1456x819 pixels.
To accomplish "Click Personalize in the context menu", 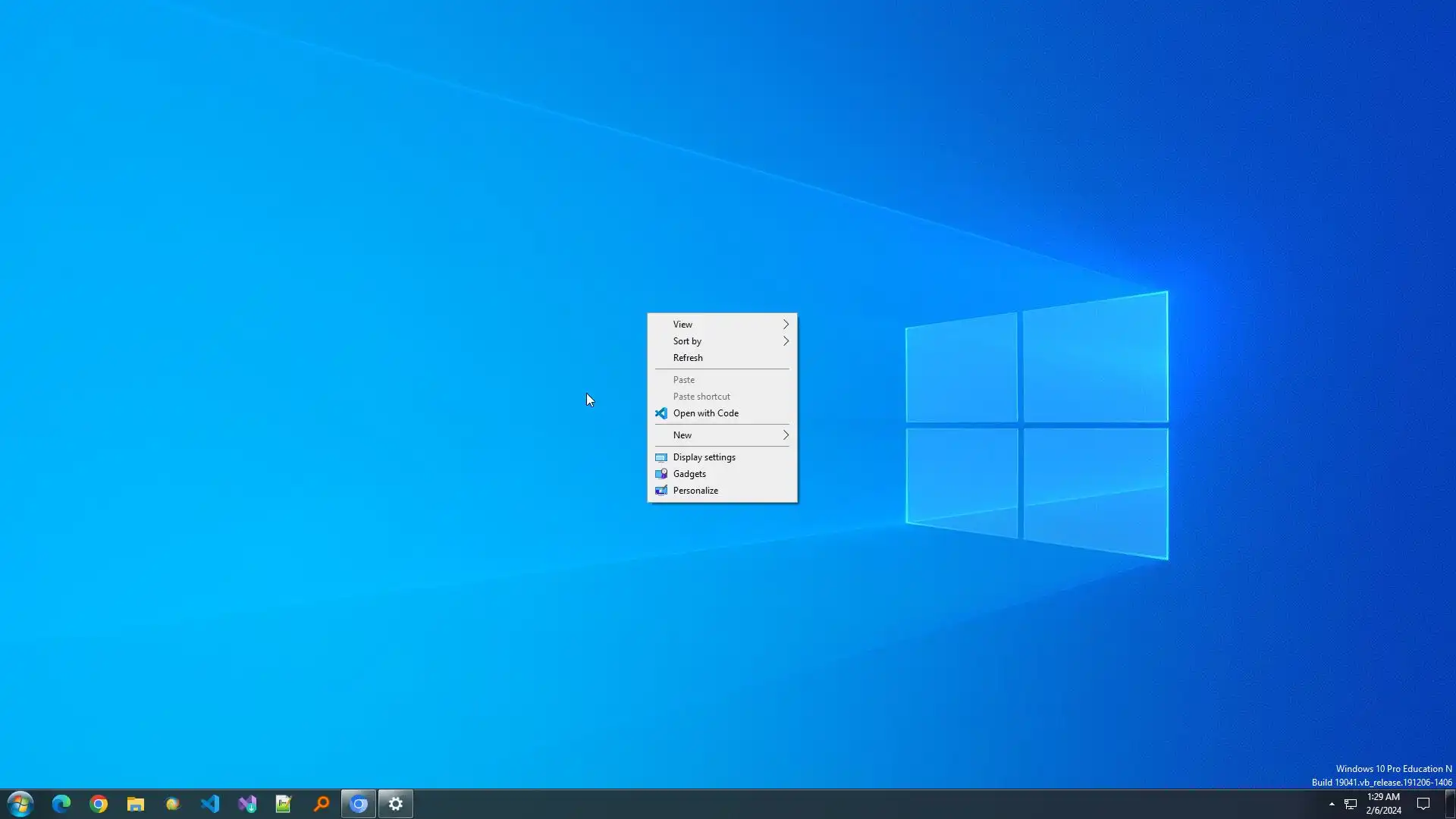I will pyautogui.click(x=695, y=491).
